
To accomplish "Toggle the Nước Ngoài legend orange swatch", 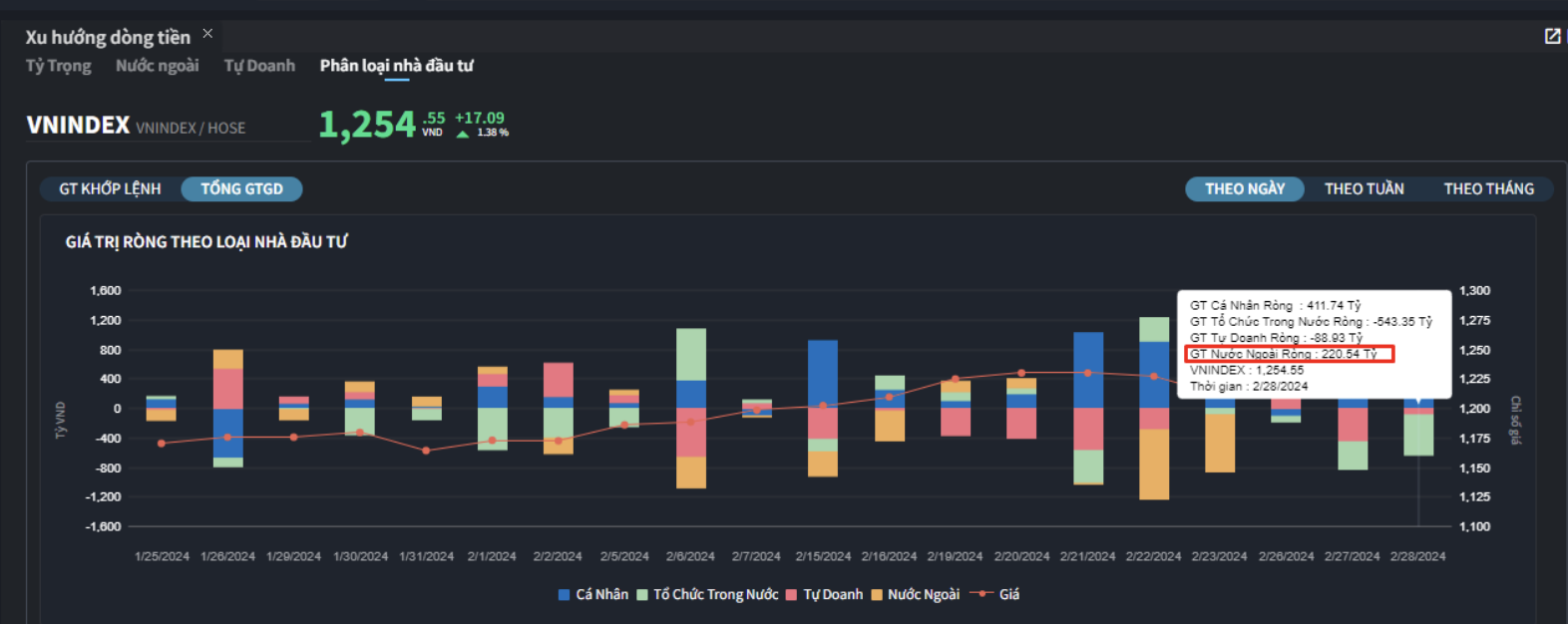I will (x=877, y=595).
